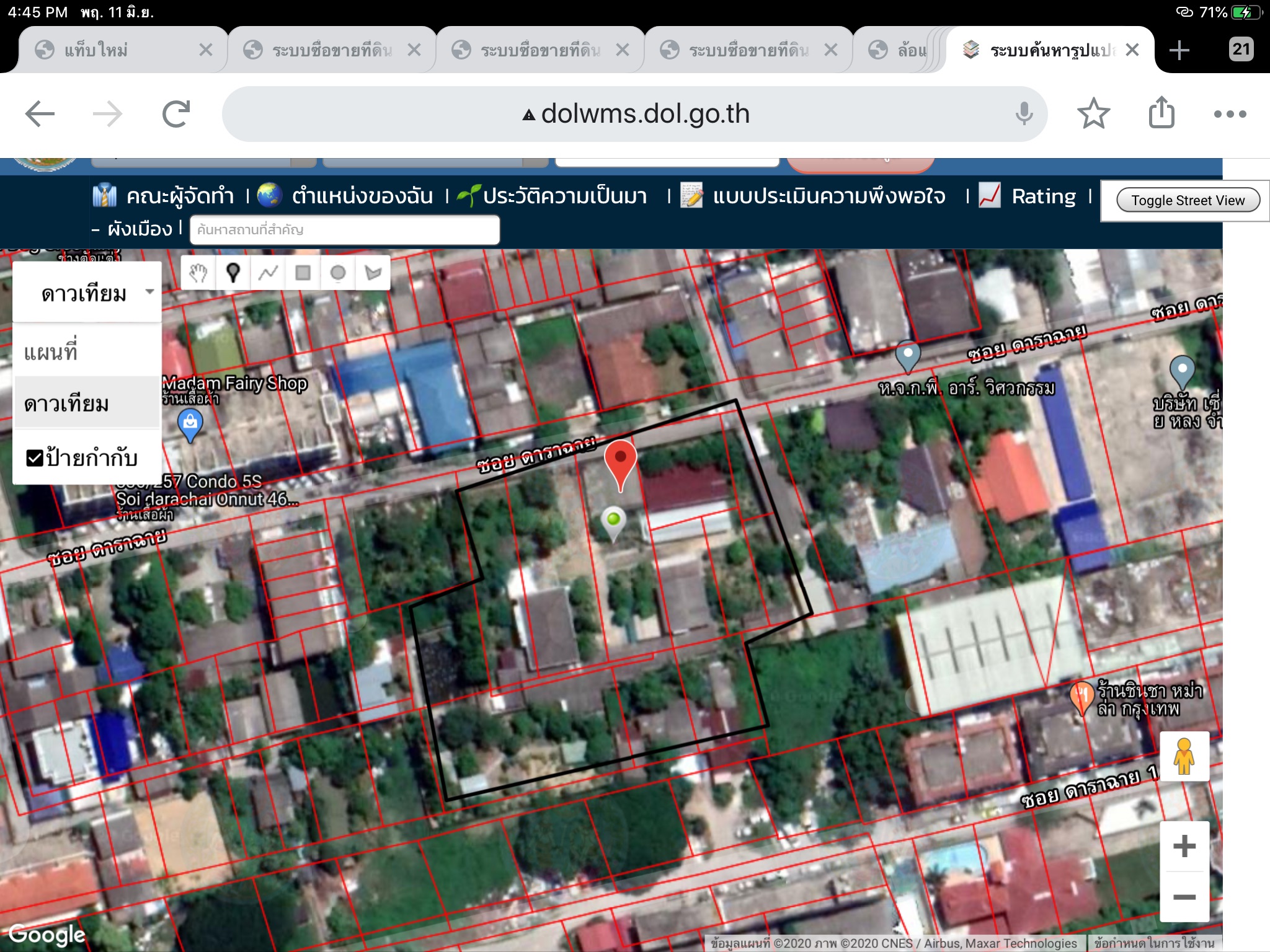Select the marker drawing tool
This screenshot has width=1270, height=952.
(233, 273)
